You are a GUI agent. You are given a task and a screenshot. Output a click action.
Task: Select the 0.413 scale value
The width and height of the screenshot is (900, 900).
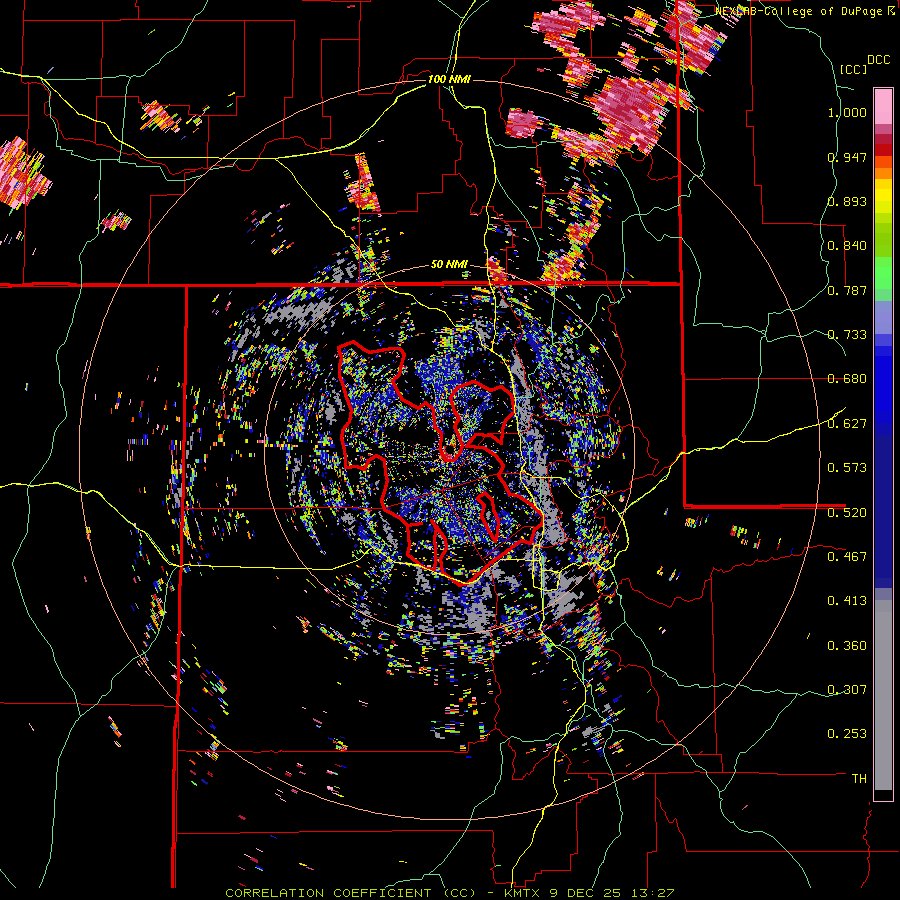tap(847, 600)
